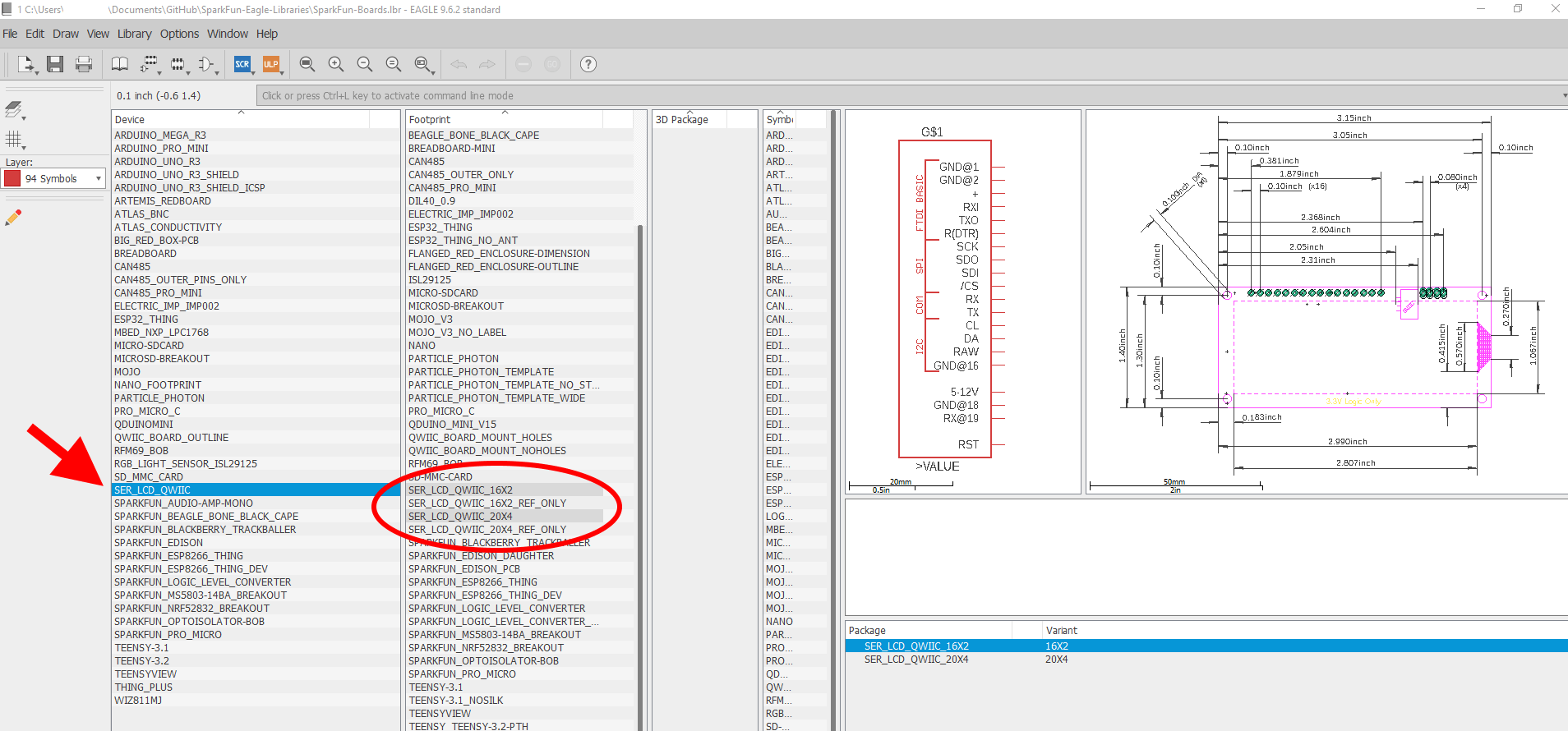Click the Open/new document toolbar icon
Viewport: 1568px width, 731px height.
tap(25, 64)
